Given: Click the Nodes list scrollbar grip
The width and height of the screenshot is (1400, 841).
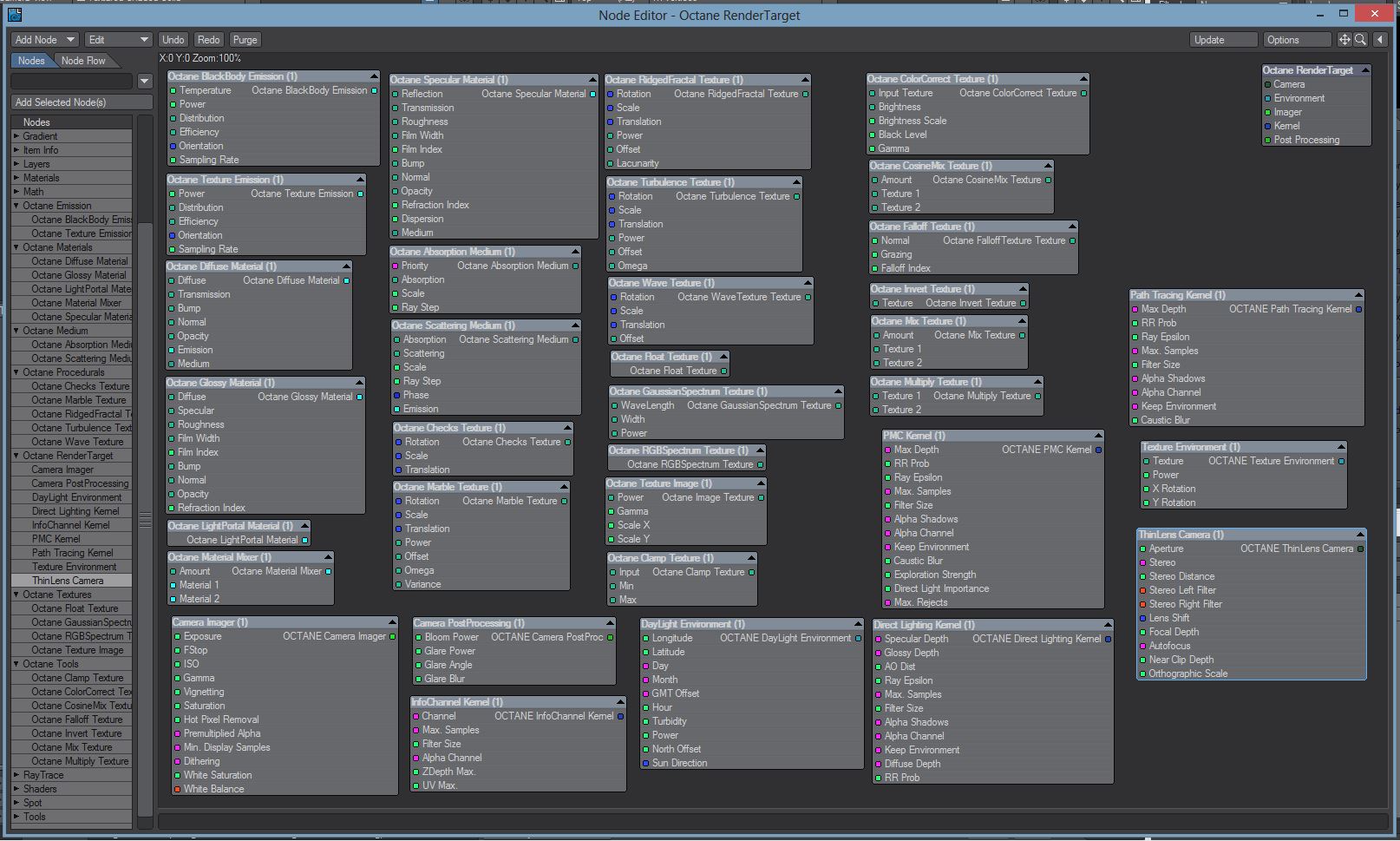Looking at the screenshot, I should pos(146,520).
